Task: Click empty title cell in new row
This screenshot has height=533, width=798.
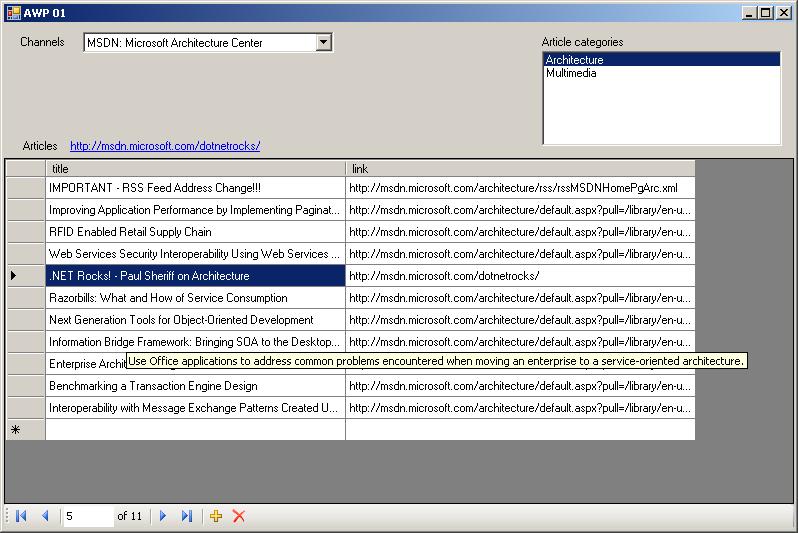Action: pos(195,430)
